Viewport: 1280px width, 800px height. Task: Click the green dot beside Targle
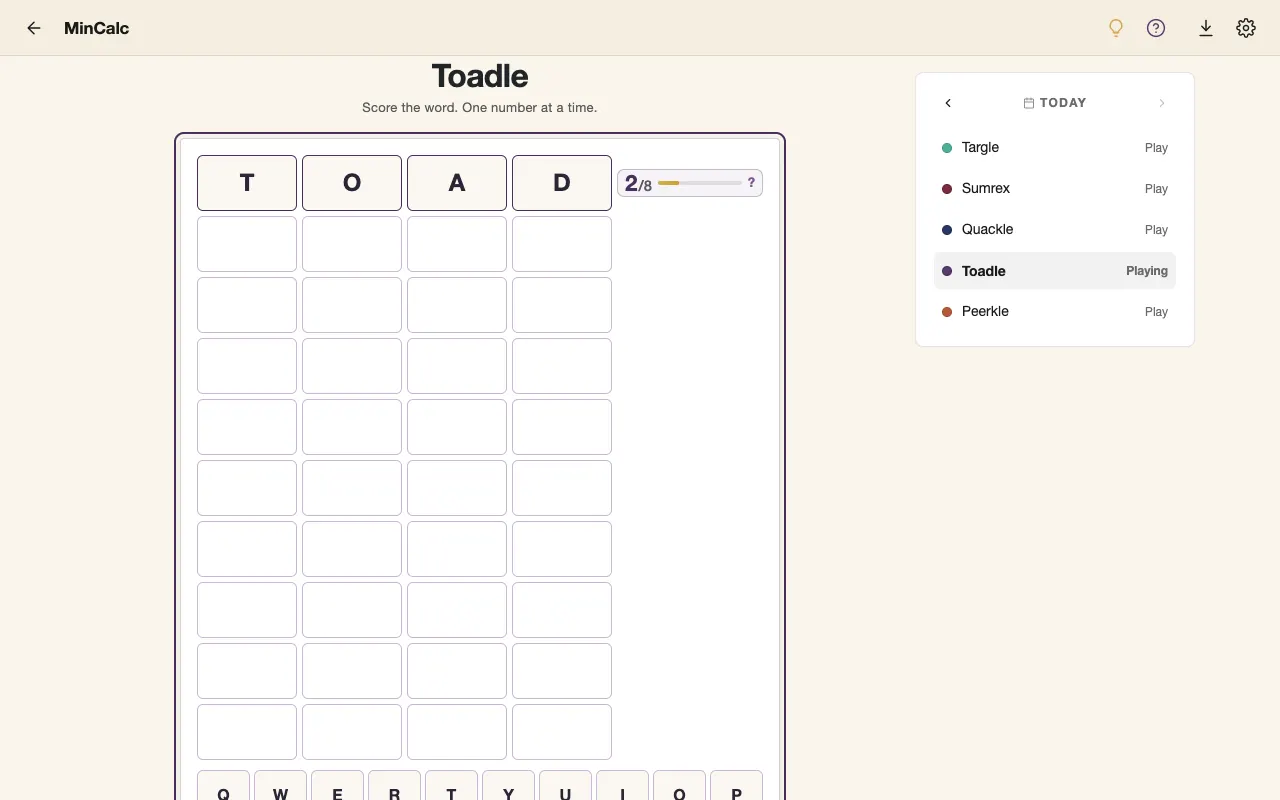[x=947, y=148]
